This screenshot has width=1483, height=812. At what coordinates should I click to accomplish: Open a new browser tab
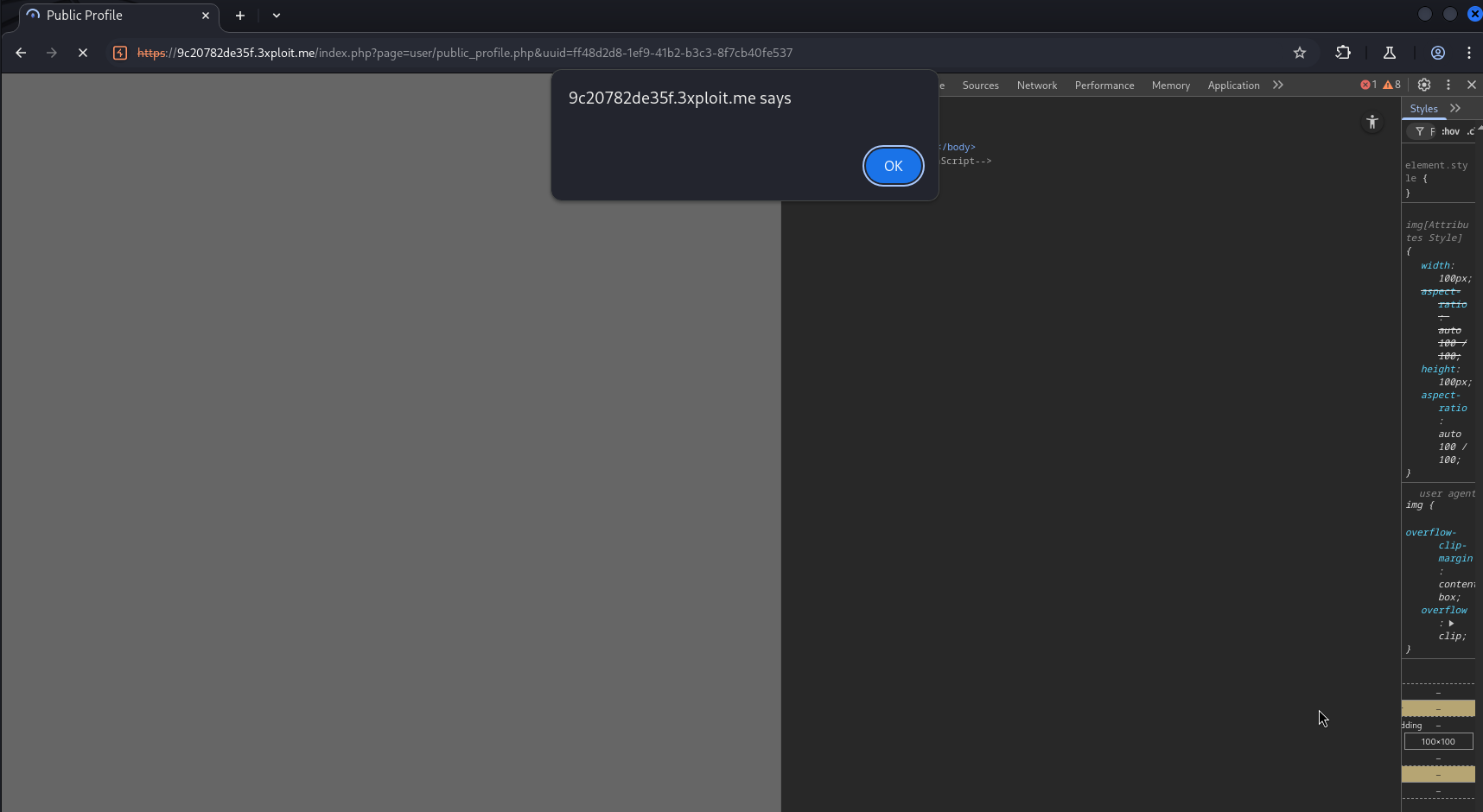click(240, 16)
